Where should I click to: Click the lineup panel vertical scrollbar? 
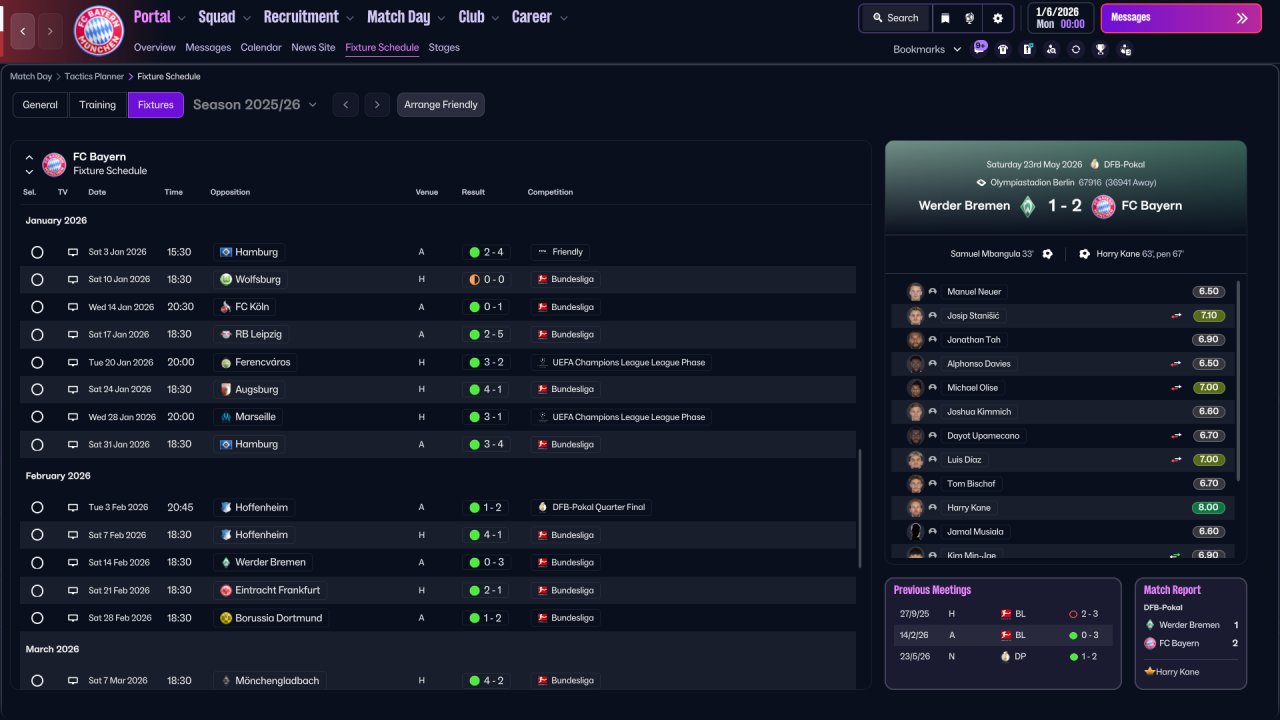[1239, 380]
